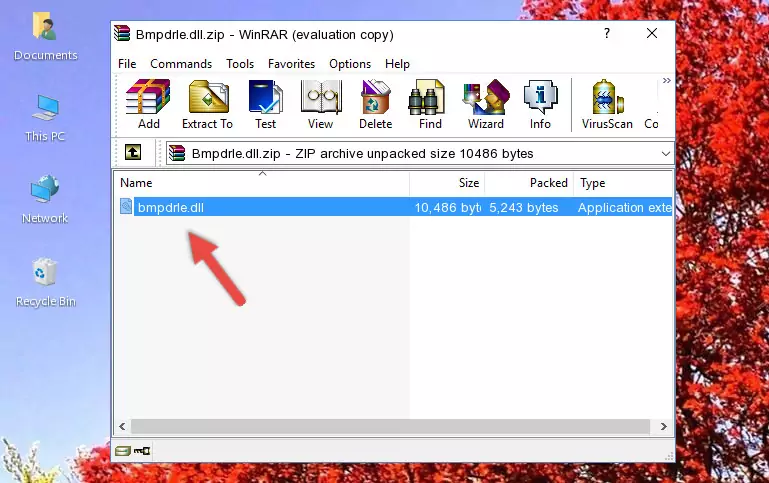Click the Add toolbar icon
The image size is (769, 483).
click(x=148, y=104)
